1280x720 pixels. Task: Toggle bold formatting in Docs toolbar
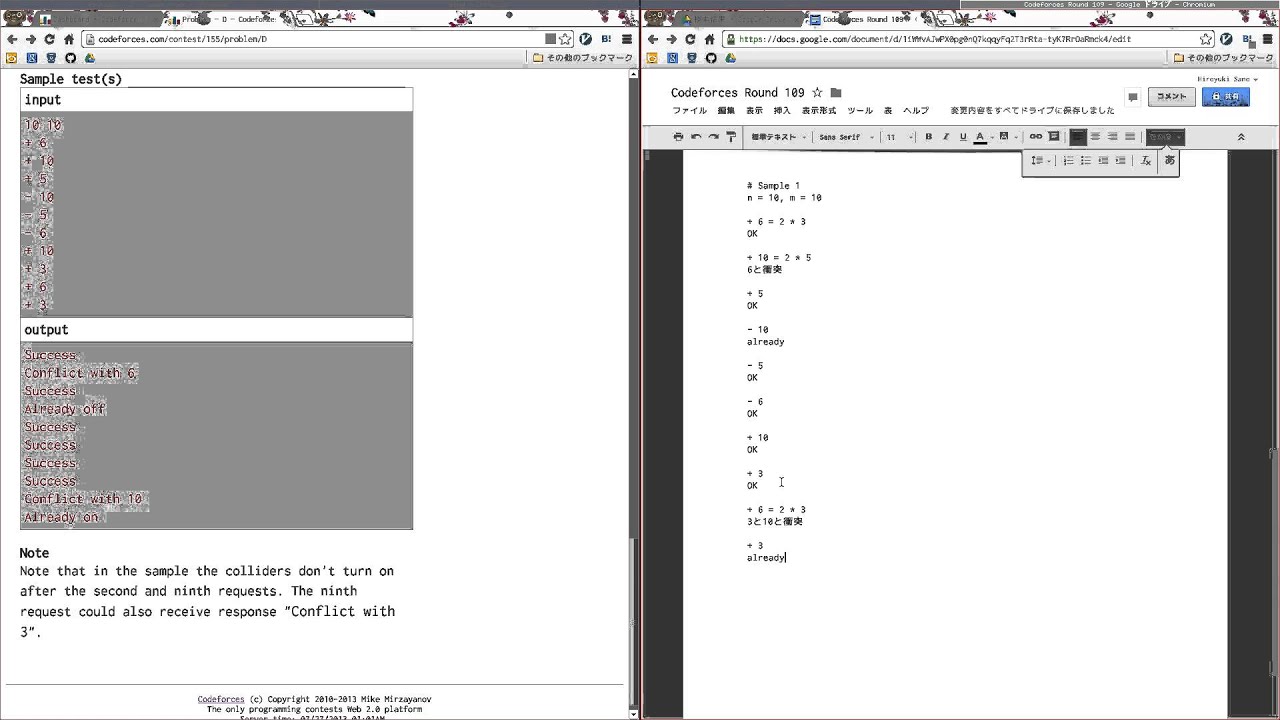pos(928,137)
